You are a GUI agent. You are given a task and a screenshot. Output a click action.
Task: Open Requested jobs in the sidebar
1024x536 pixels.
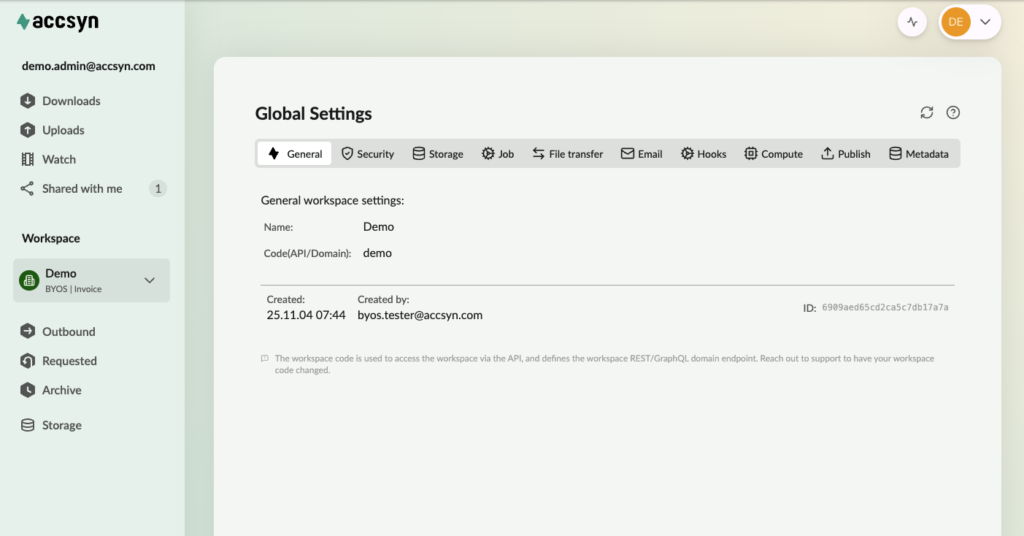[x=69, y=361]
